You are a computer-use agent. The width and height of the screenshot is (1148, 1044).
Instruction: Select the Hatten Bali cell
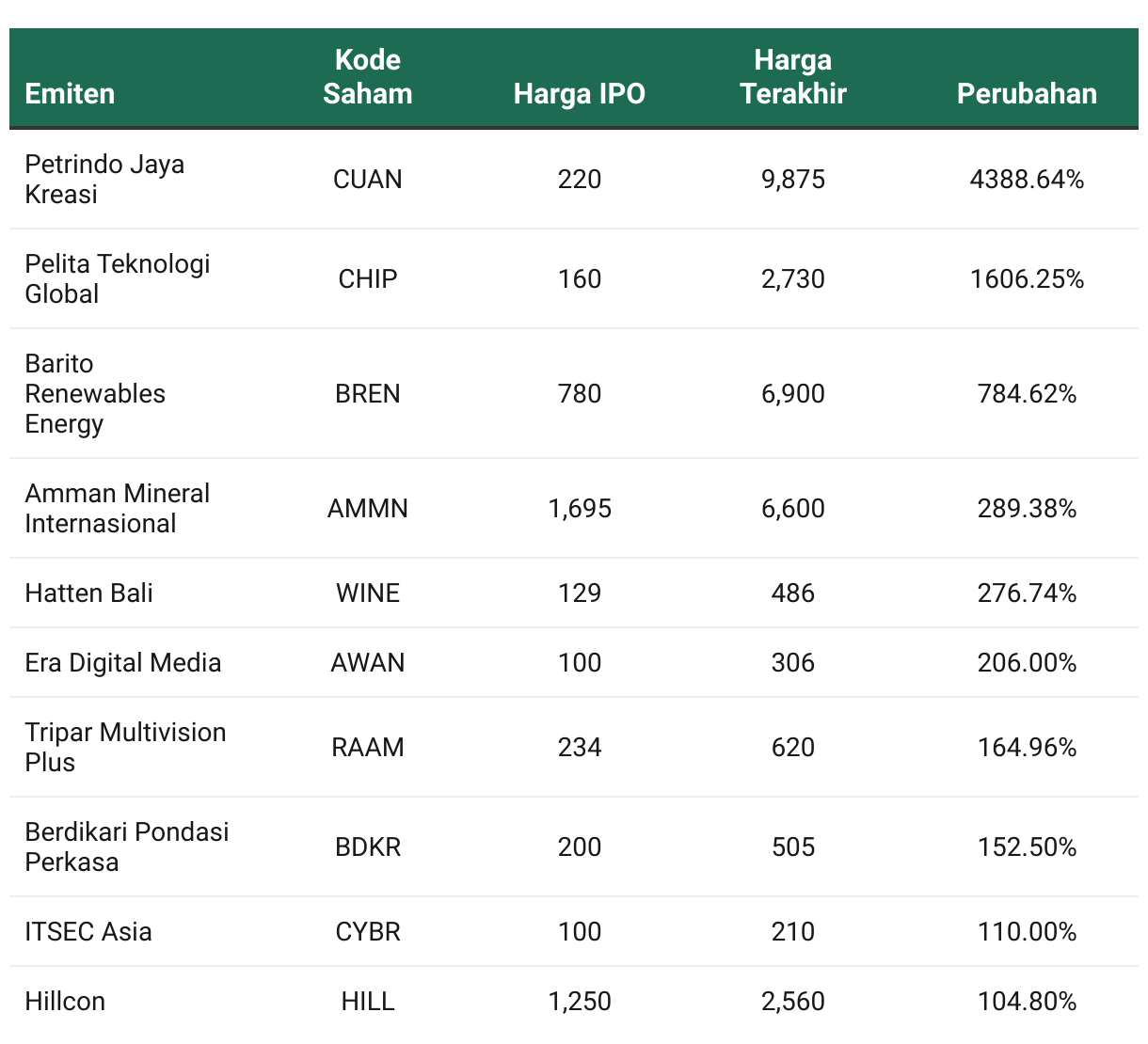88,593
